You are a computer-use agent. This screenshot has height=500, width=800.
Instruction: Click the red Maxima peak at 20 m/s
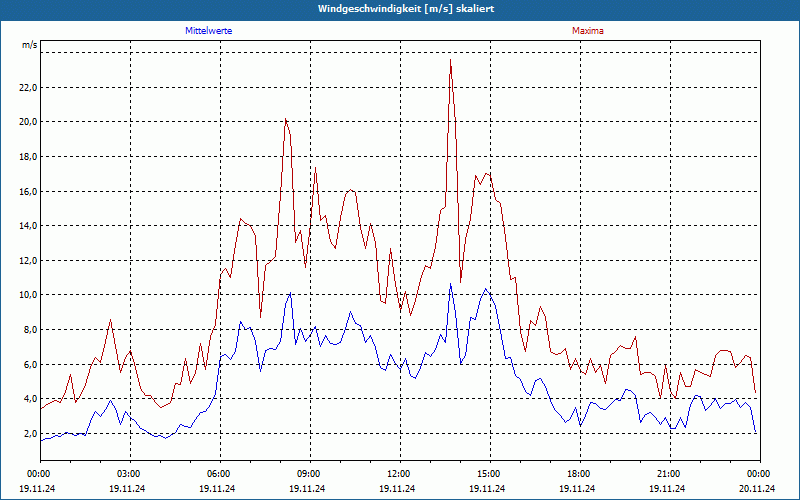pyautogui.click(x=286, y=119)
